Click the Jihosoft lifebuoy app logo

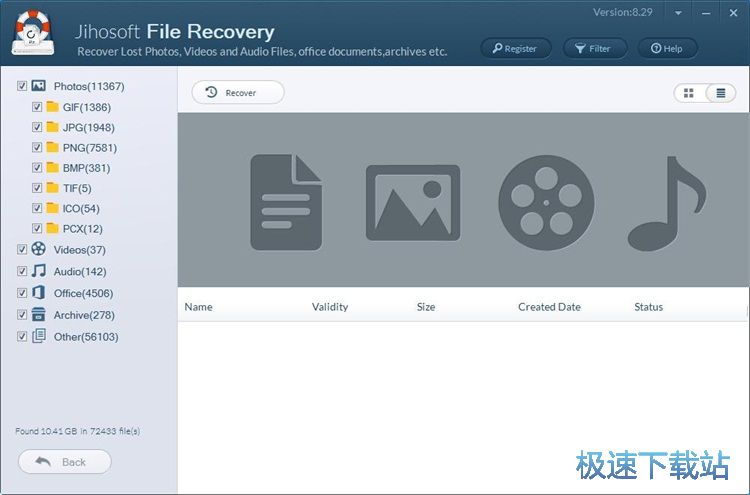tap(33, 32)
